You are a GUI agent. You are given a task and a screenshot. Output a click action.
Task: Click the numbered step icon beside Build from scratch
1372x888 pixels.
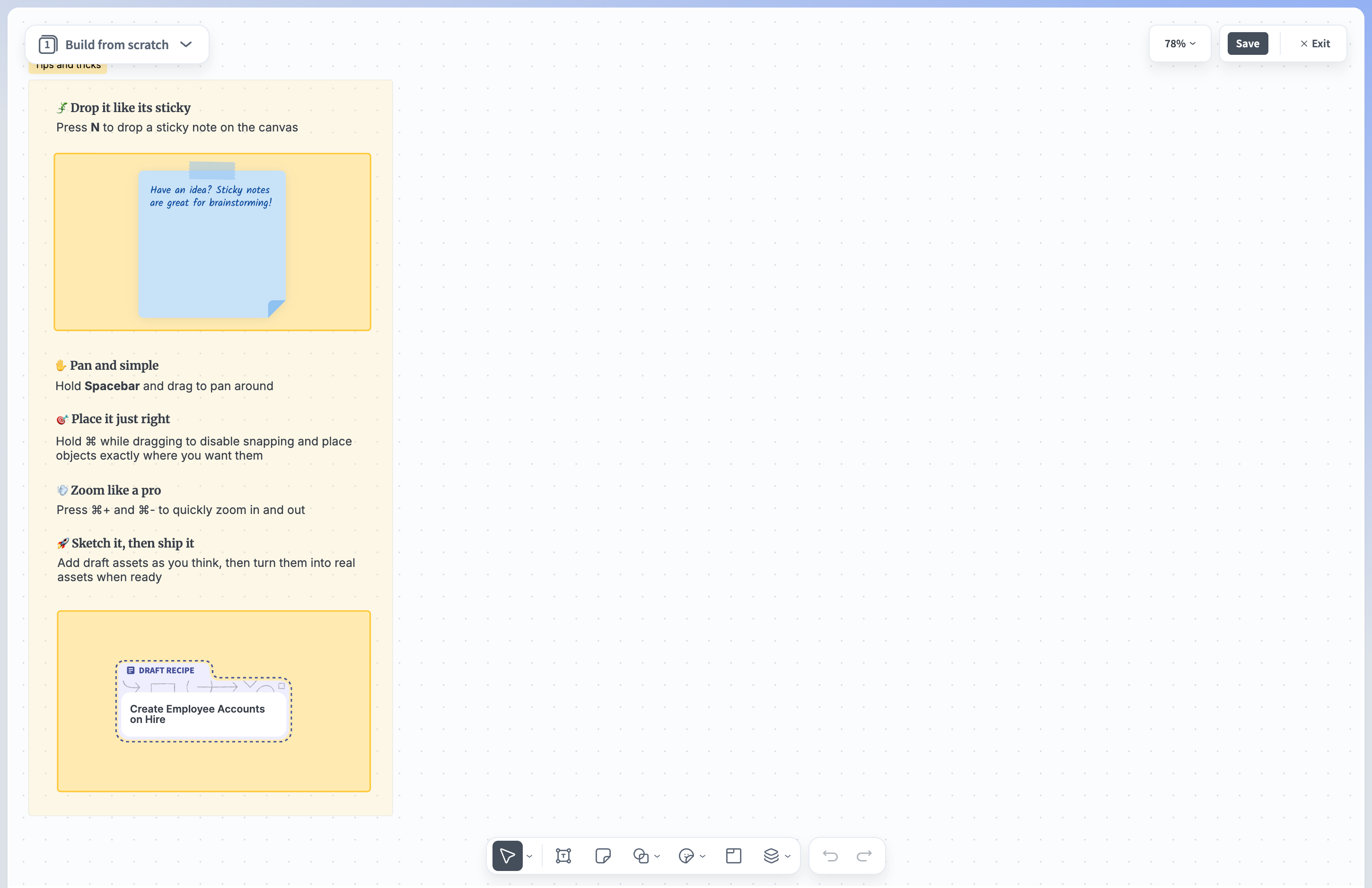(48, 44)
